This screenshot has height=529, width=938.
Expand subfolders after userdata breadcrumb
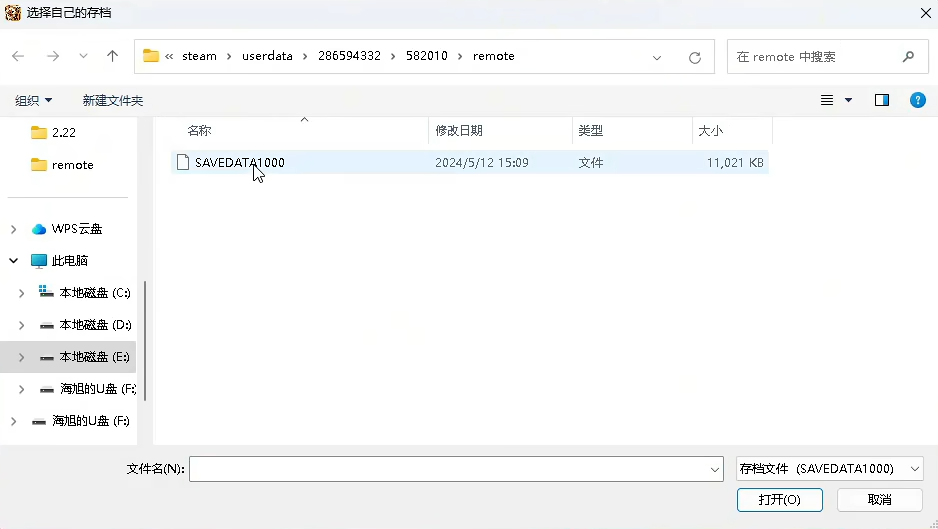pyautogui.click(x=305, y=56)
